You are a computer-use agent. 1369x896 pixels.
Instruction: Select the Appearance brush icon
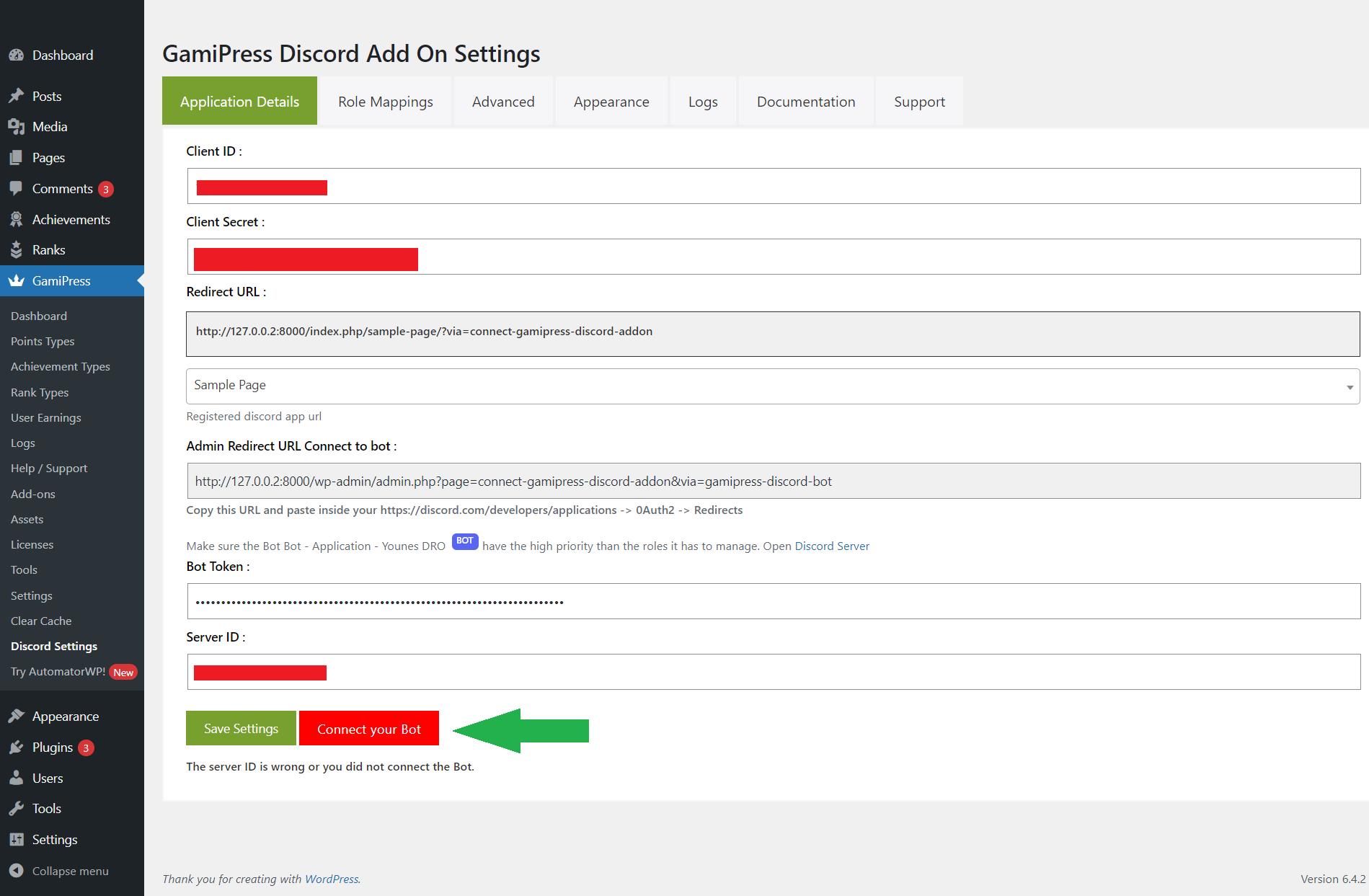(x=17, y=716)
